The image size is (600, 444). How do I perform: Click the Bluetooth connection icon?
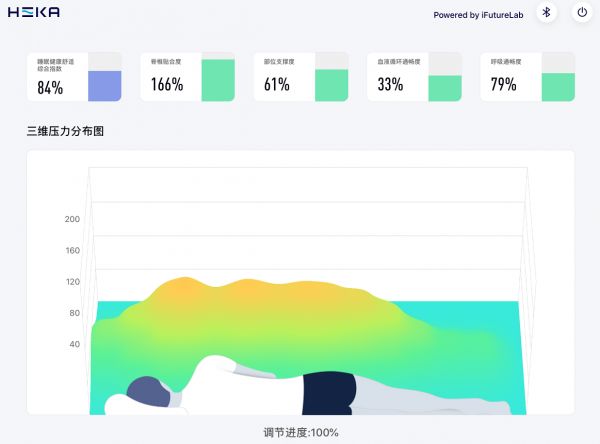[546, 13]
